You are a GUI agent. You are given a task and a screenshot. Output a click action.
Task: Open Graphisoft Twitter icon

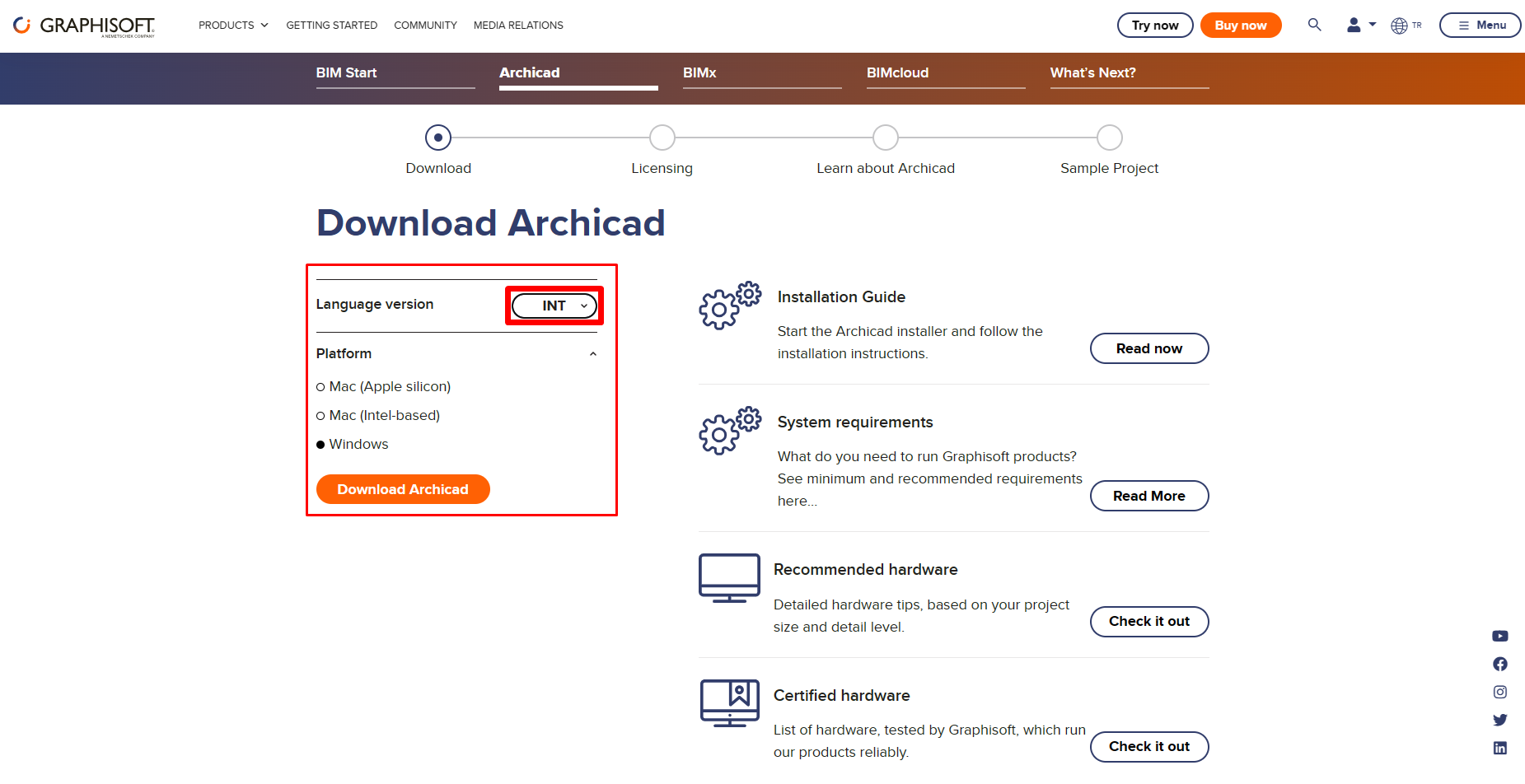point(1500,720)
